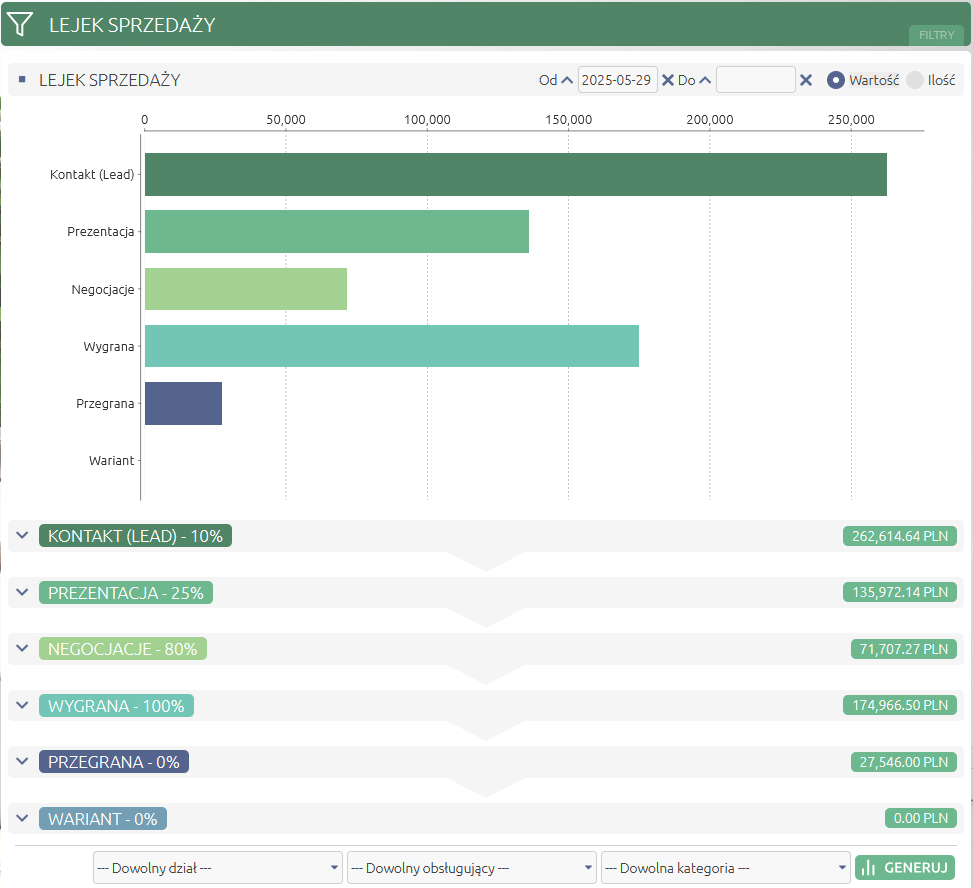Viewport: 973px width, 888px height.
Task: Expand the Prezentacja stage chevron
Action: tap(22, 592)
